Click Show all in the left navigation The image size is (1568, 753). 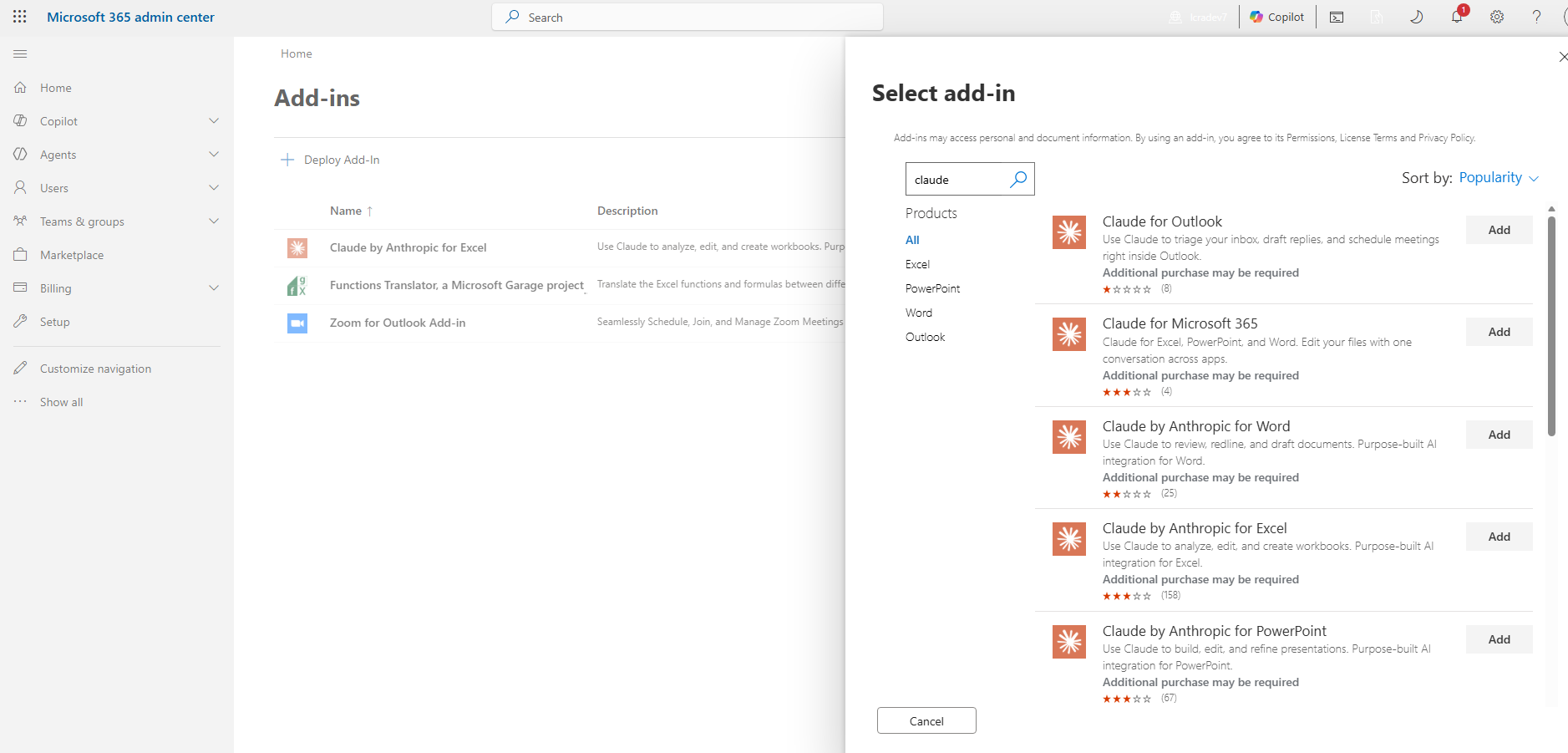pyautogui.click(x=62, y=402)
